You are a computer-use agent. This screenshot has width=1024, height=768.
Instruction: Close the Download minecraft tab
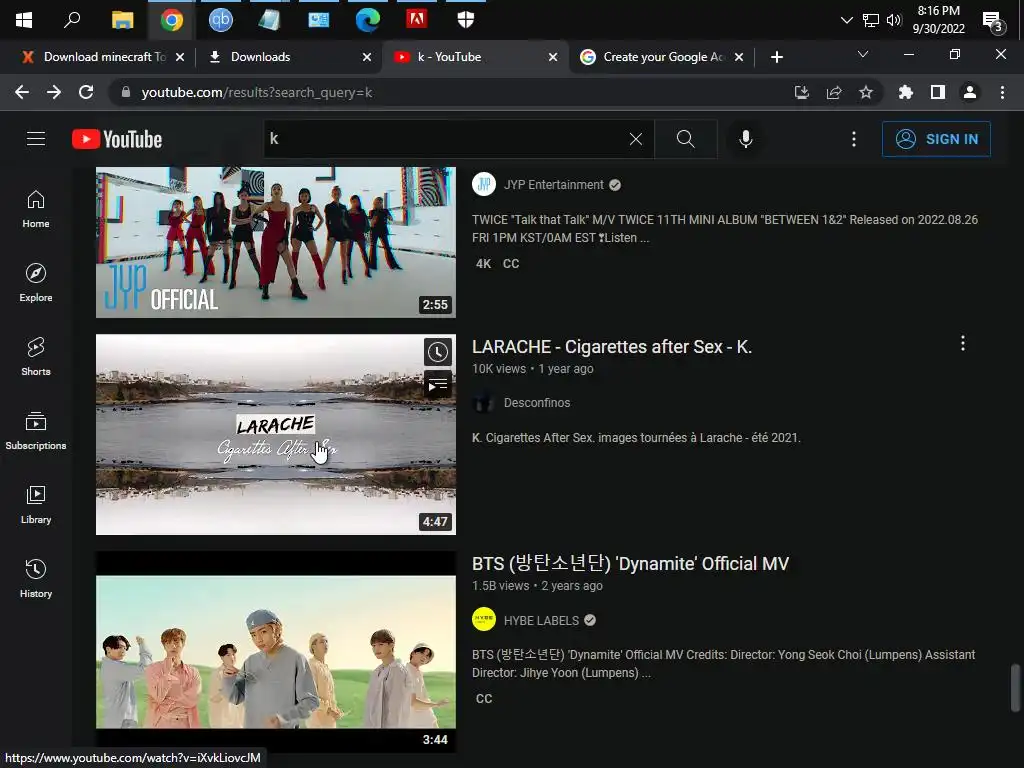180,57
